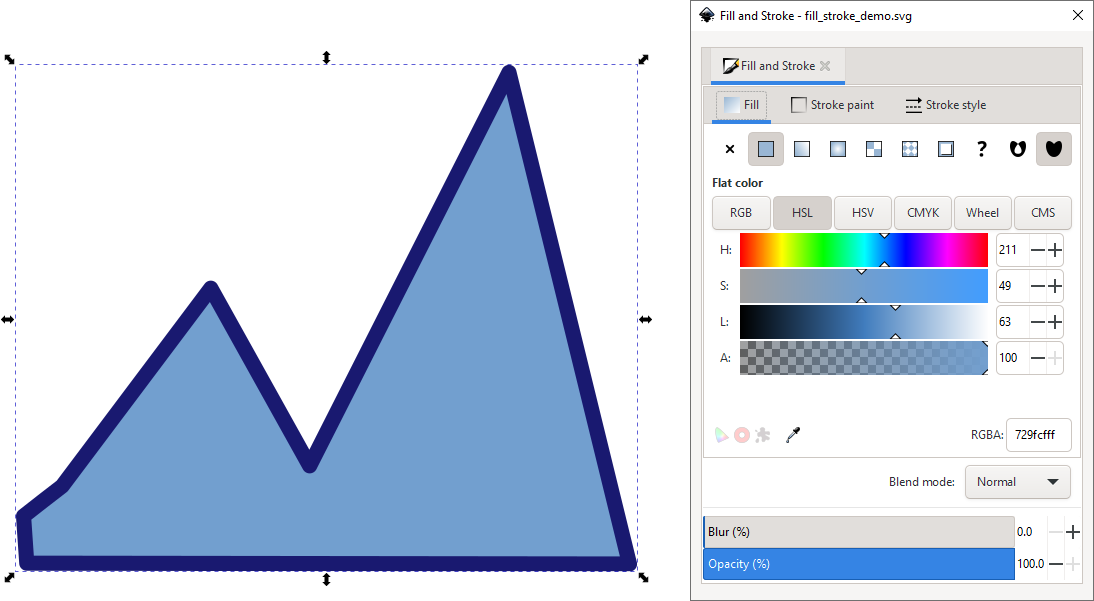Click the bottom-right corner scale handle
Image resolution: width=1094 pixels, height=601 pixels.
click(643, 577)
